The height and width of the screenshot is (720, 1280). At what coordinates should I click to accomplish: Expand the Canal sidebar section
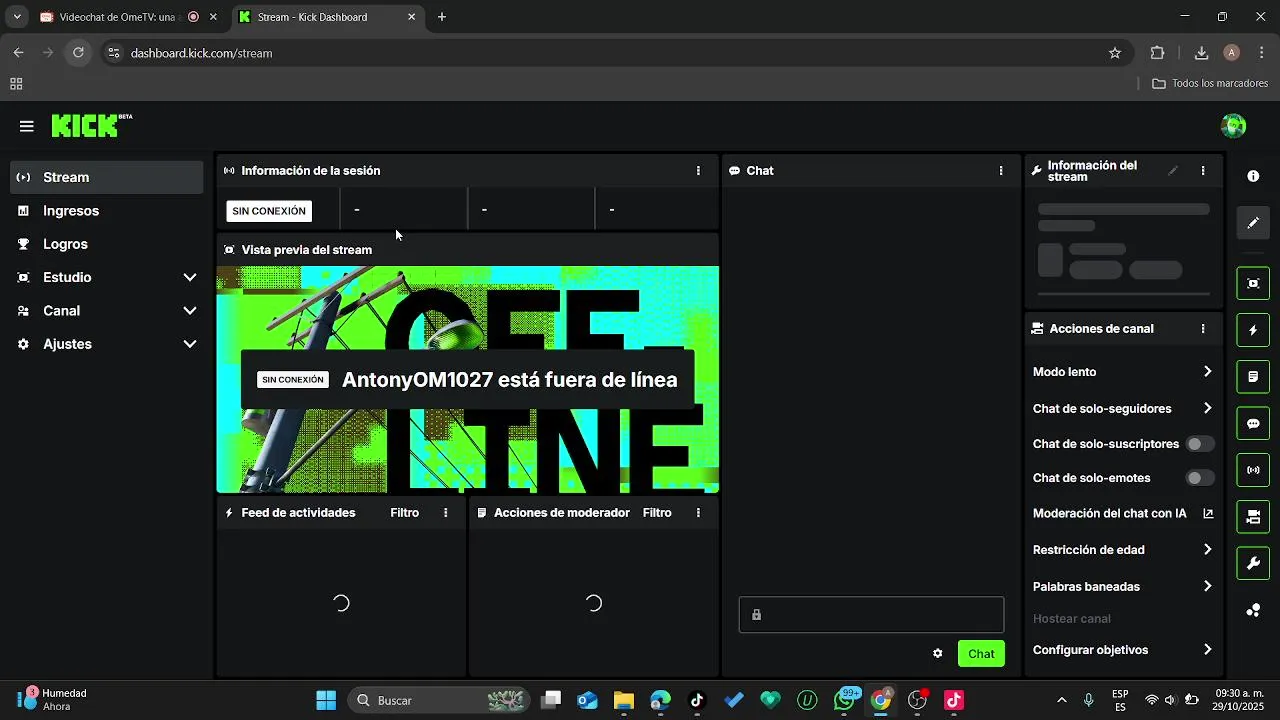(x=107, y=311)
